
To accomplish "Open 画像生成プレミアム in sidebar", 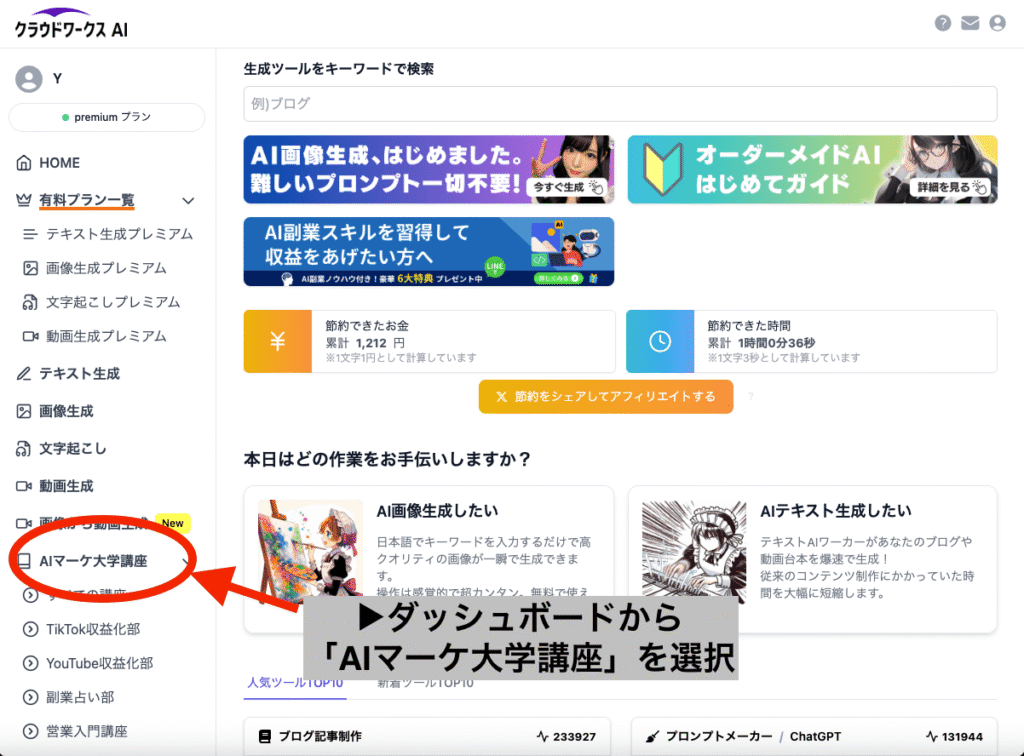I will click(108, 268).
